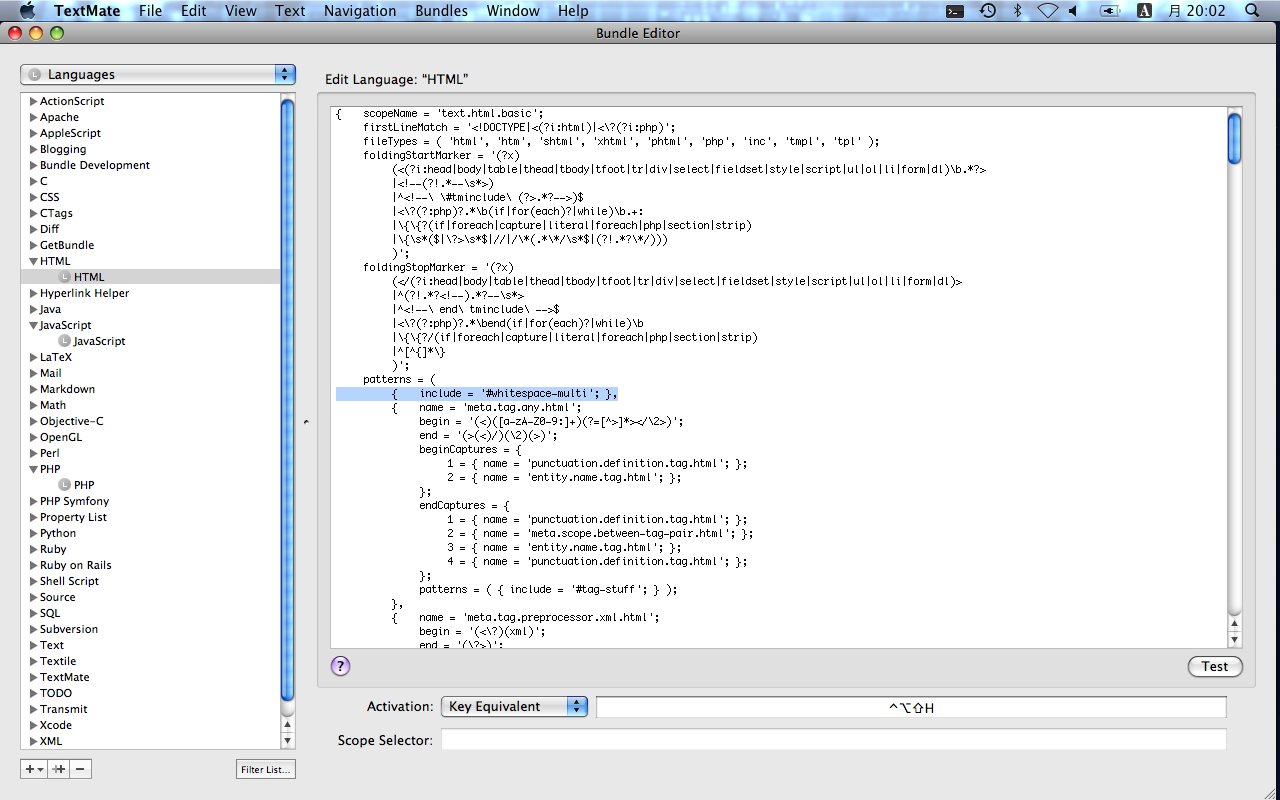Open Spotlight search in menu bar
This screenshot has height=800, width=1280.
1252,11
